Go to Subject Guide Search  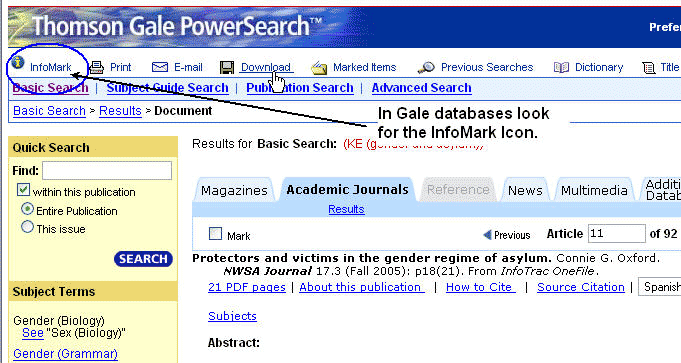[x=168, y=88]
